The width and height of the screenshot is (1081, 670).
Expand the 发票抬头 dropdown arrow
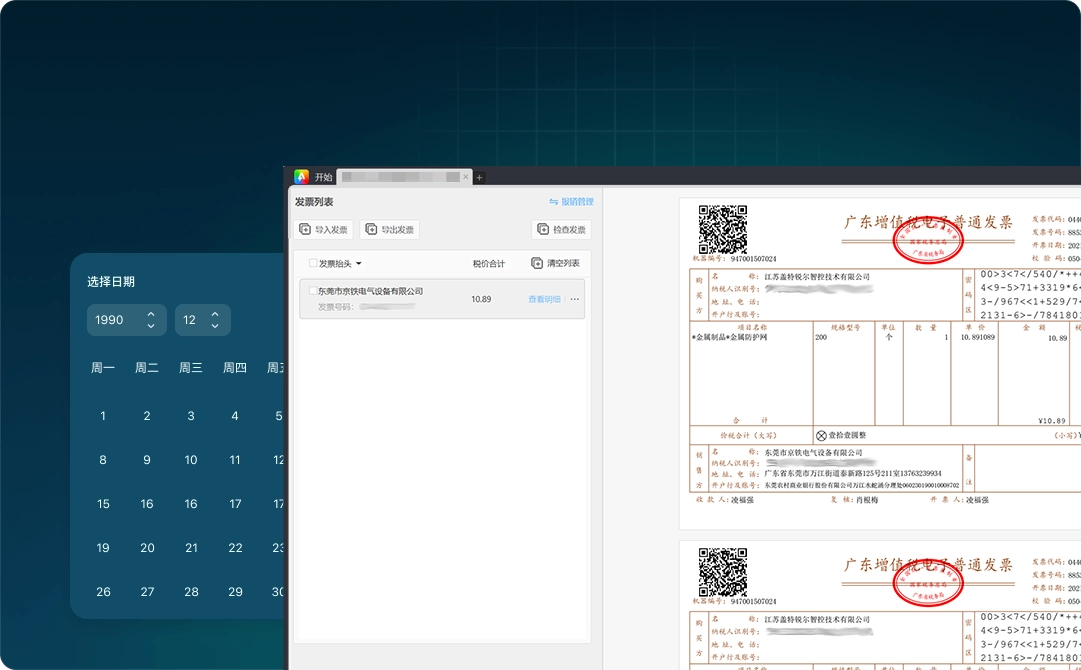pyautogui.click(x=358, y=263)
